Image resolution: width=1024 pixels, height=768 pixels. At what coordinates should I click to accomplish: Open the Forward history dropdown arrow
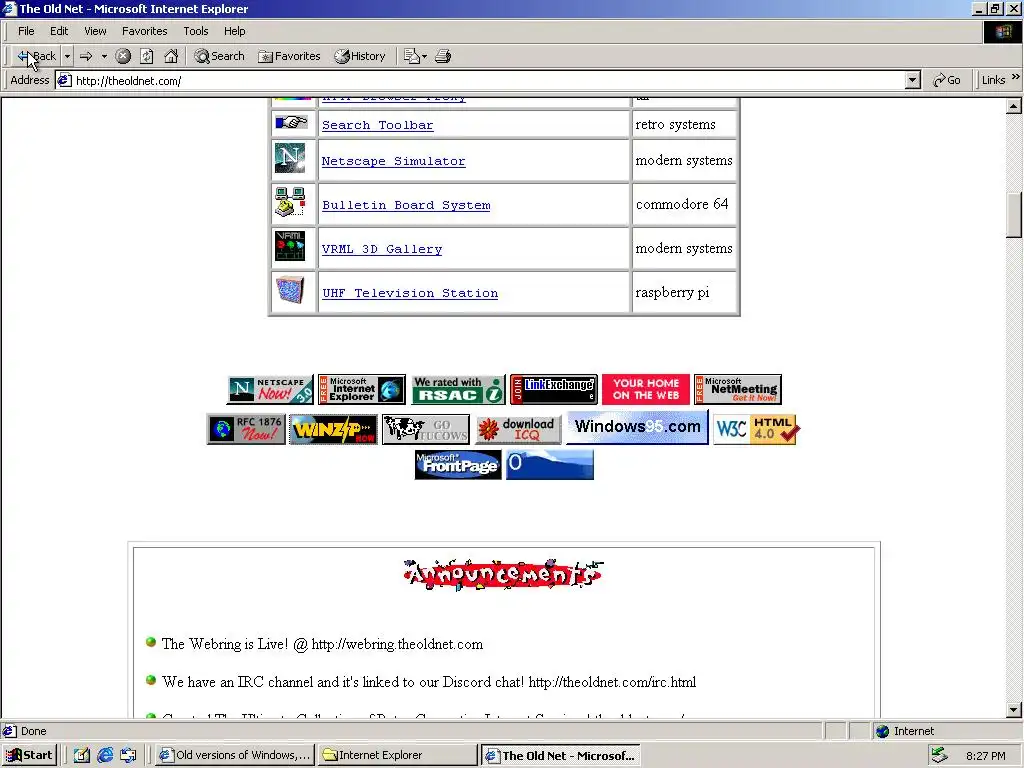coord(104,56)
